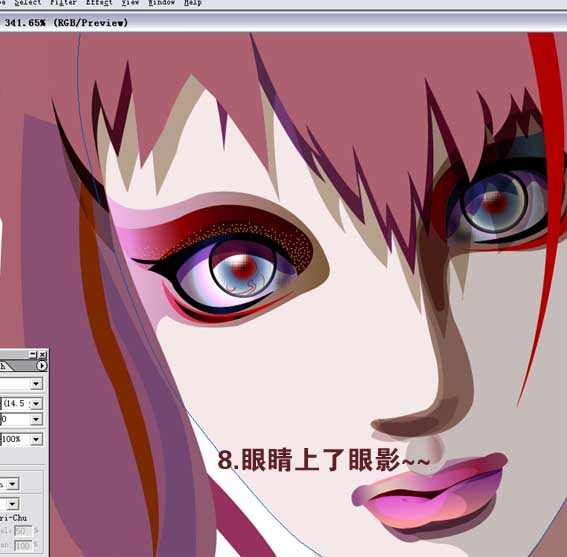Open the Help menu
Screen dimensions: 567x557
click(x=193, y=3)
